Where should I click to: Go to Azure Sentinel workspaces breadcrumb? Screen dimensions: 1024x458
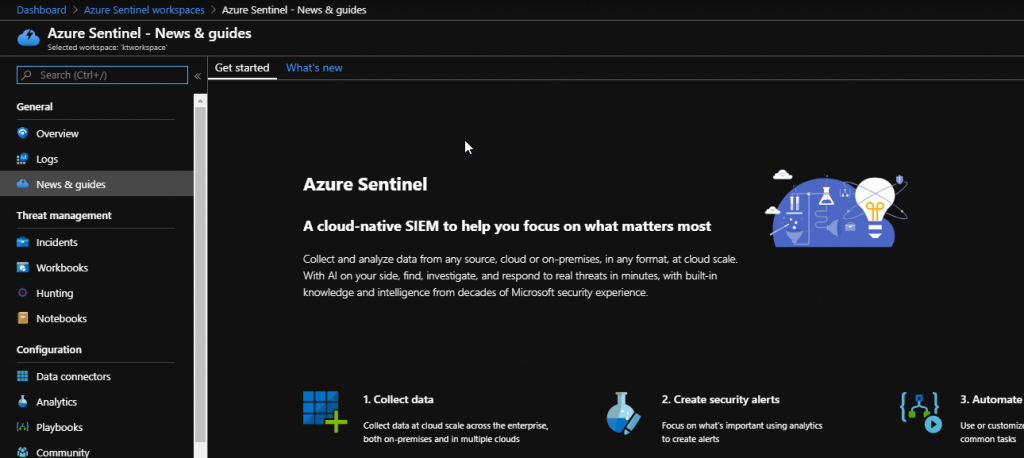150,10
